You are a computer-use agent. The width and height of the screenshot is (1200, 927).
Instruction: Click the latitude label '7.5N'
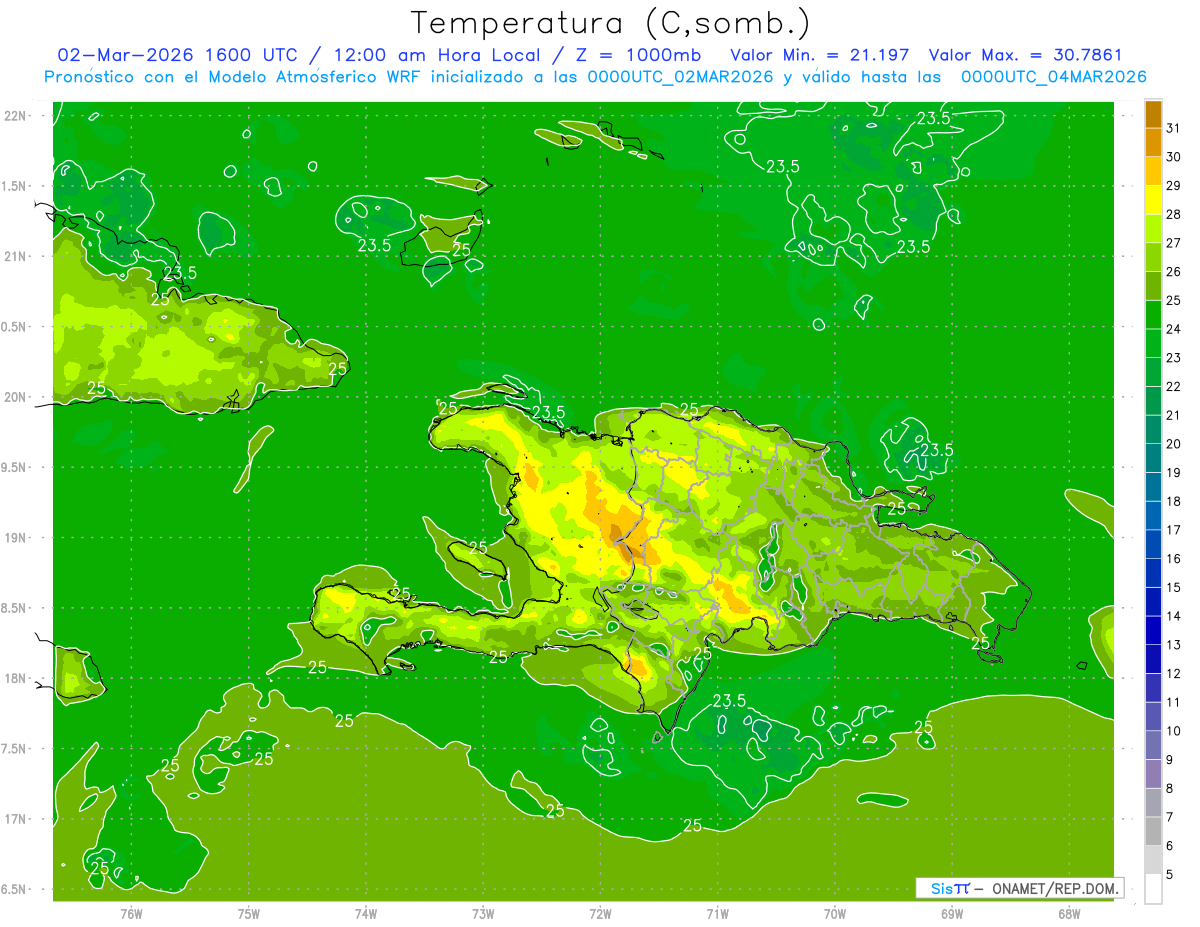[15, 750]
